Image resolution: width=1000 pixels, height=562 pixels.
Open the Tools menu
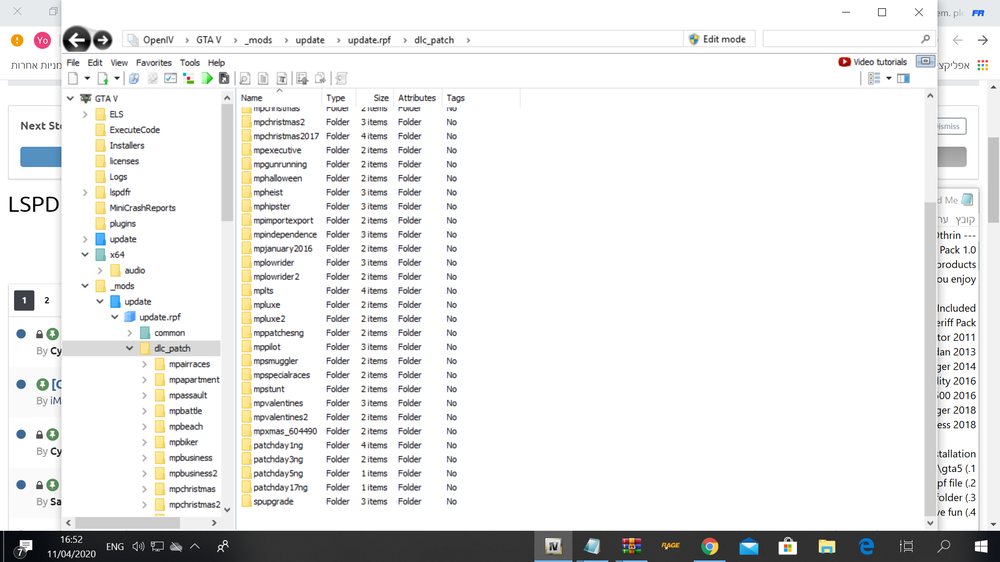click(190, 62)
